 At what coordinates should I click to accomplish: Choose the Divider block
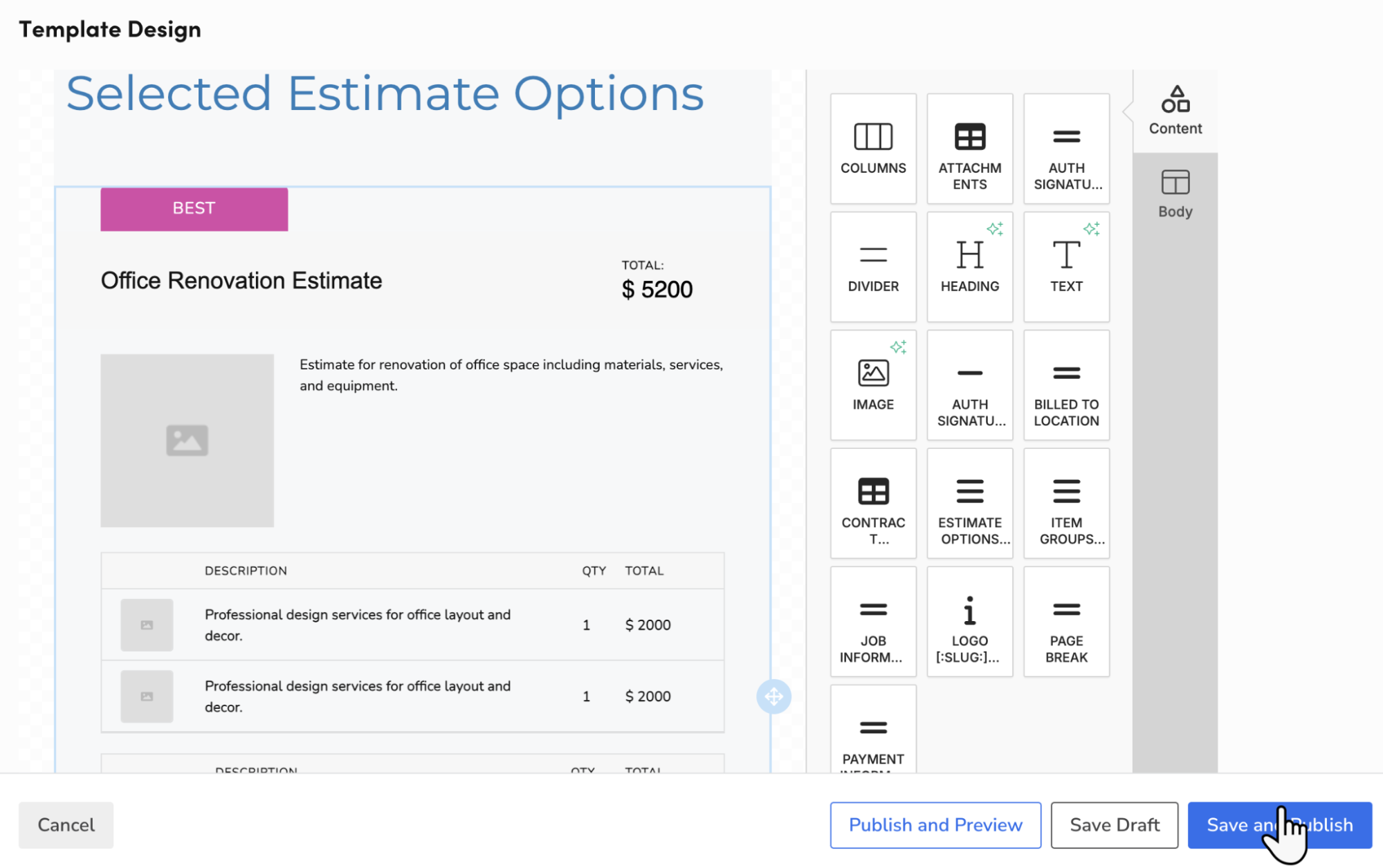872,267
